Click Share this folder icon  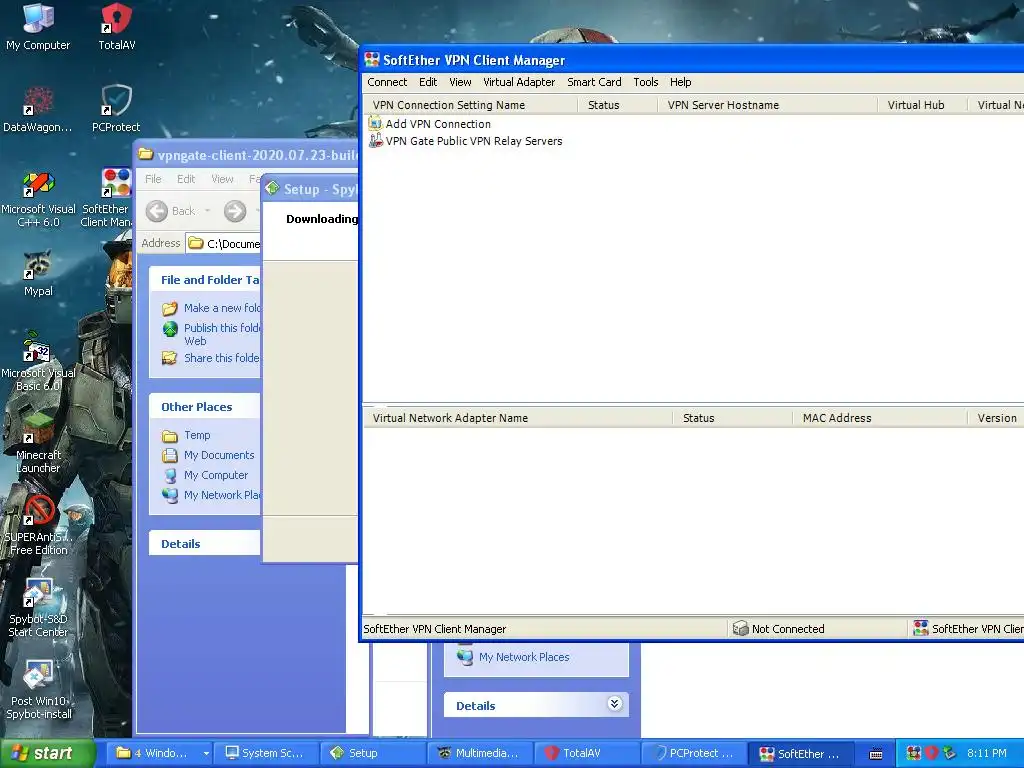pyautogui.click(x=170, y=358)
